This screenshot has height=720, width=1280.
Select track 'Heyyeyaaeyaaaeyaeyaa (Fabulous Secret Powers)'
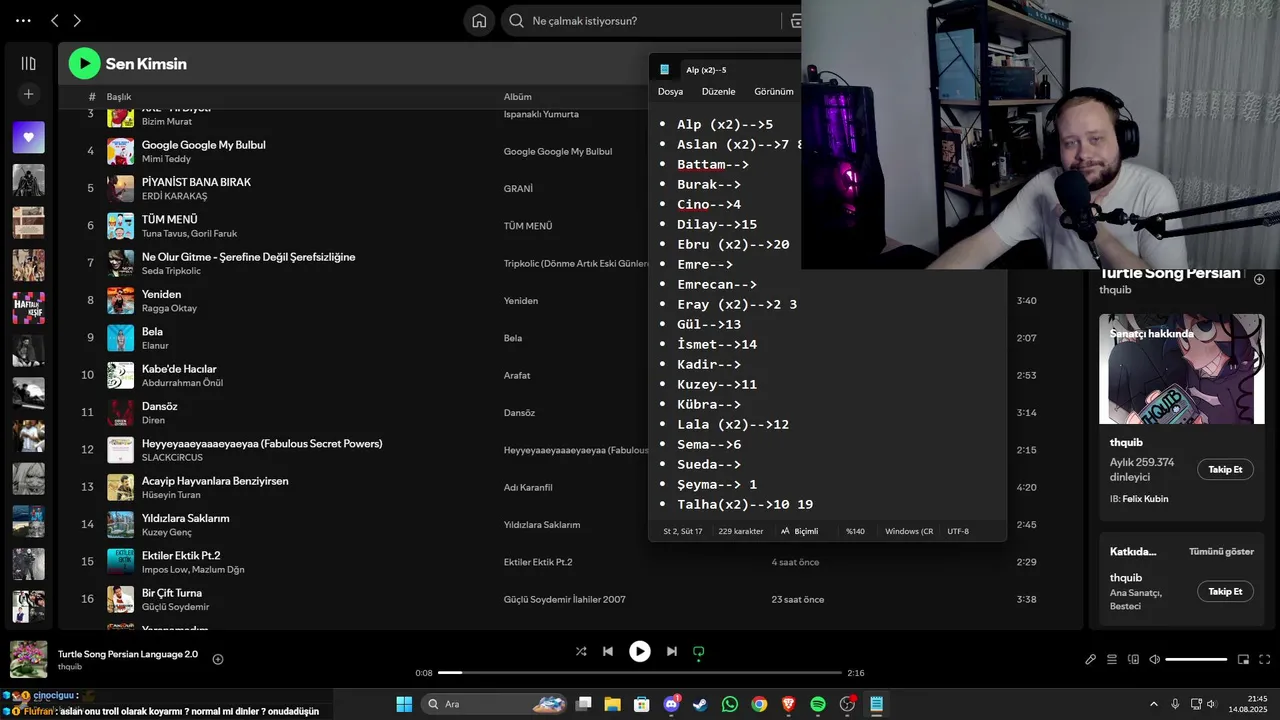coord(262,443)
